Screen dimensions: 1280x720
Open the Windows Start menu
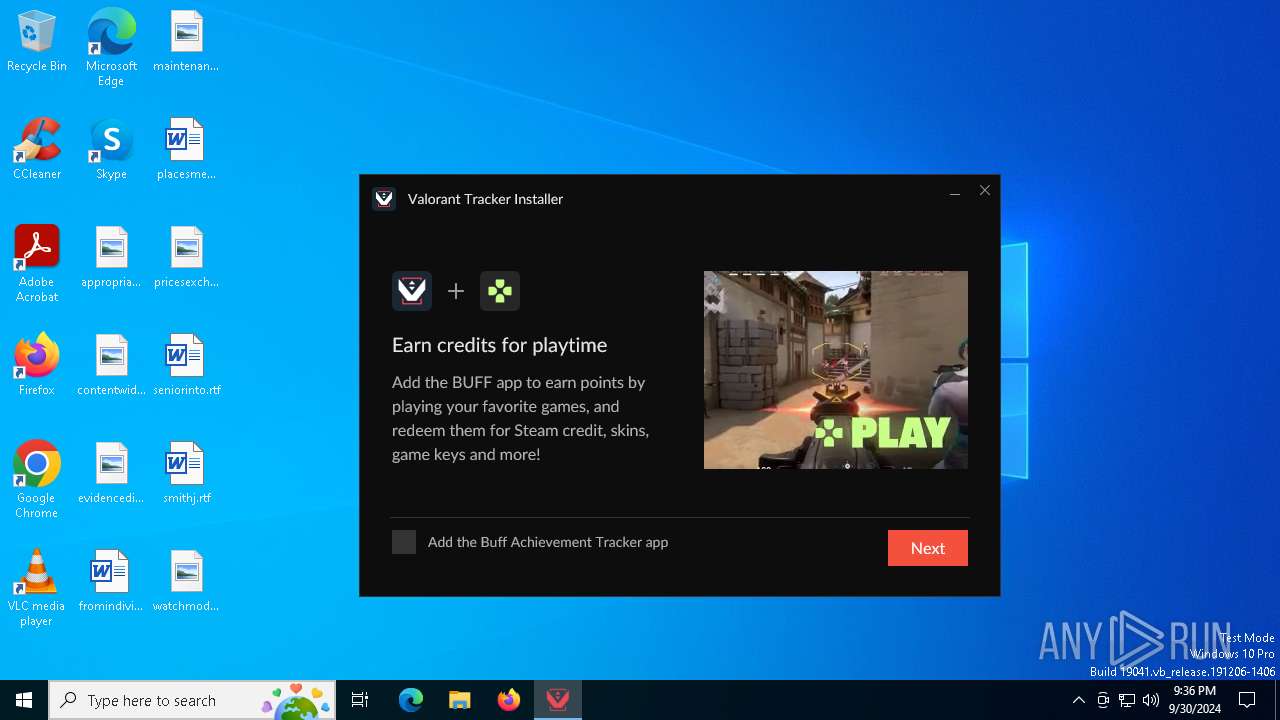click(24, 700)
